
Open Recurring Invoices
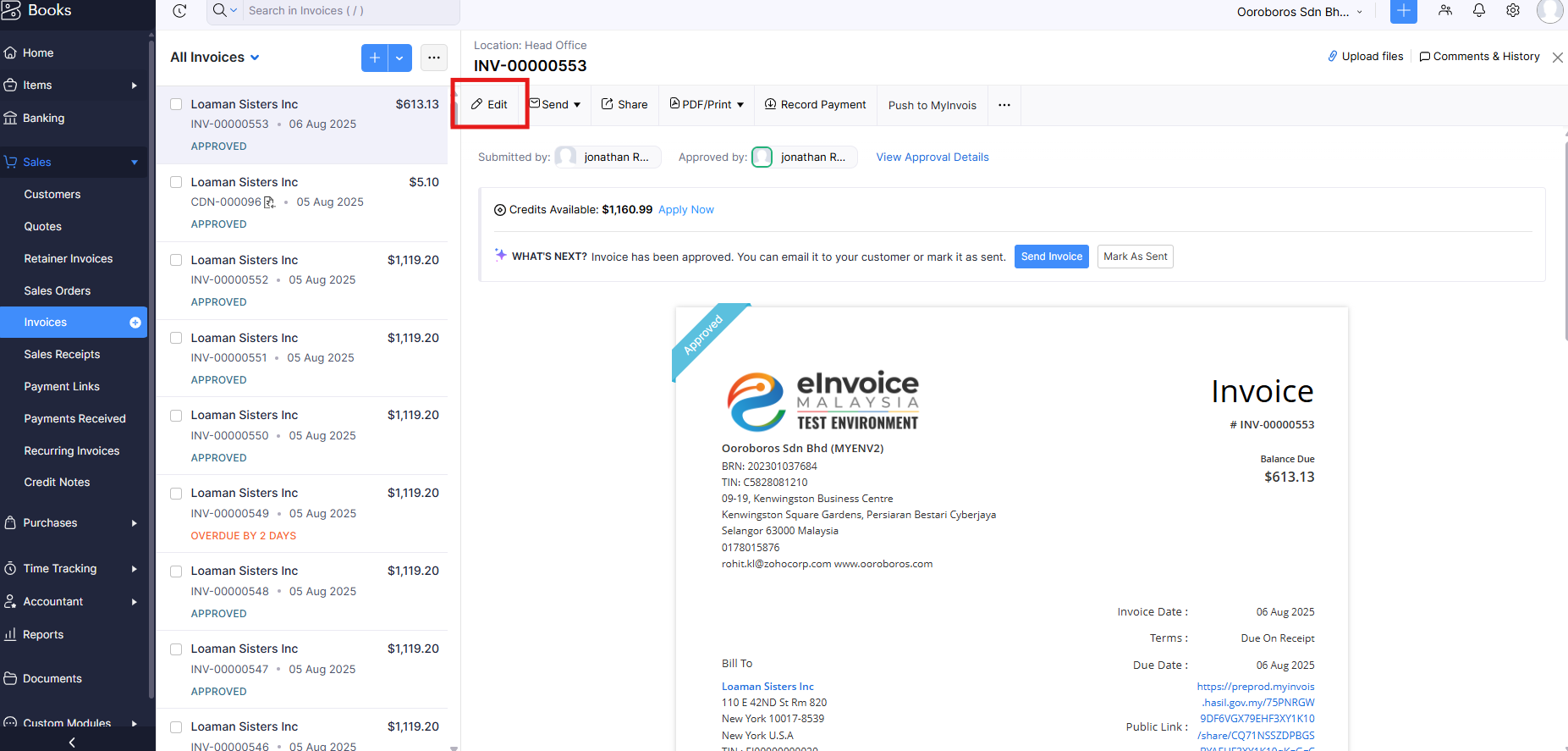pos(74,451)
